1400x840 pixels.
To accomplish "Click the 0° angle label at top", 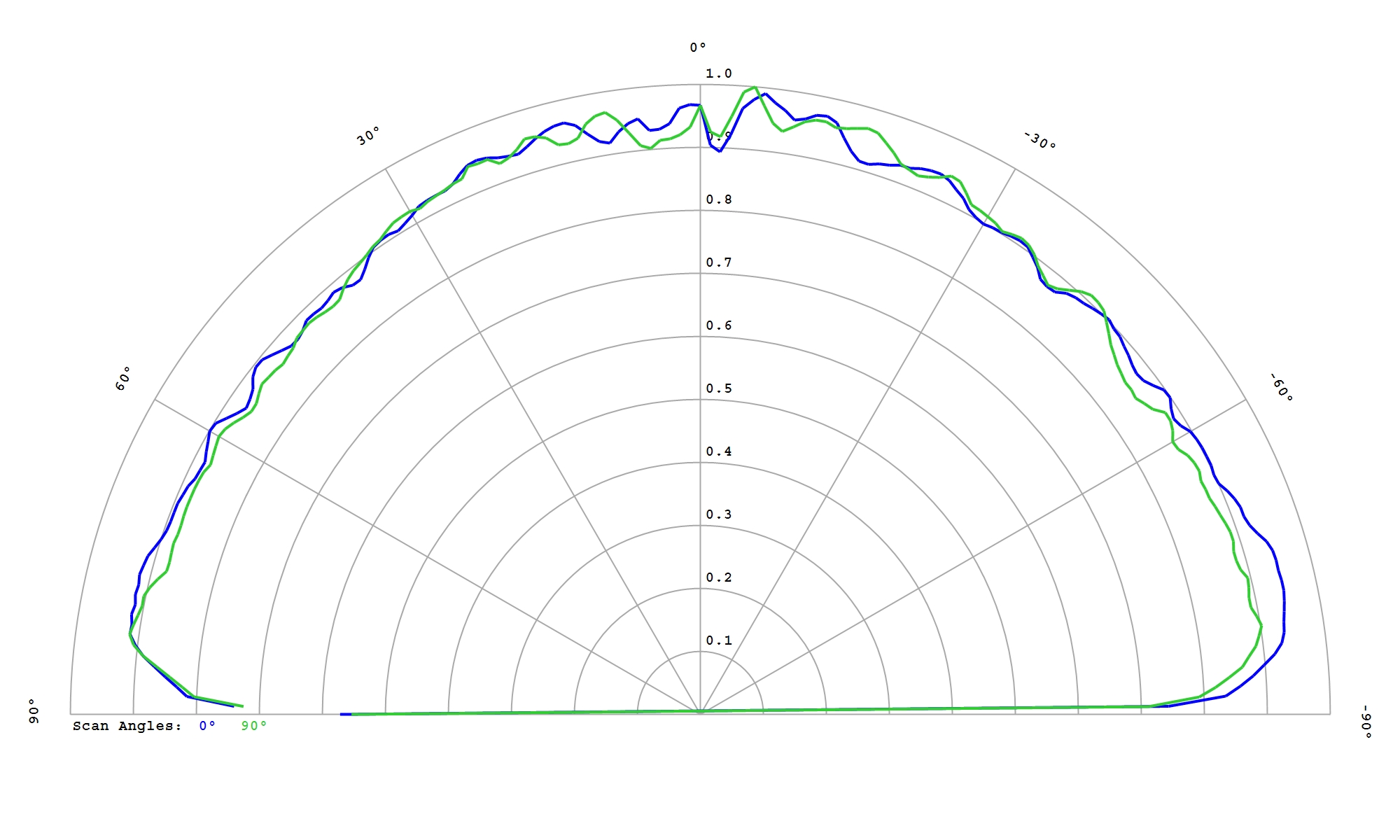I will pos(698,48).
